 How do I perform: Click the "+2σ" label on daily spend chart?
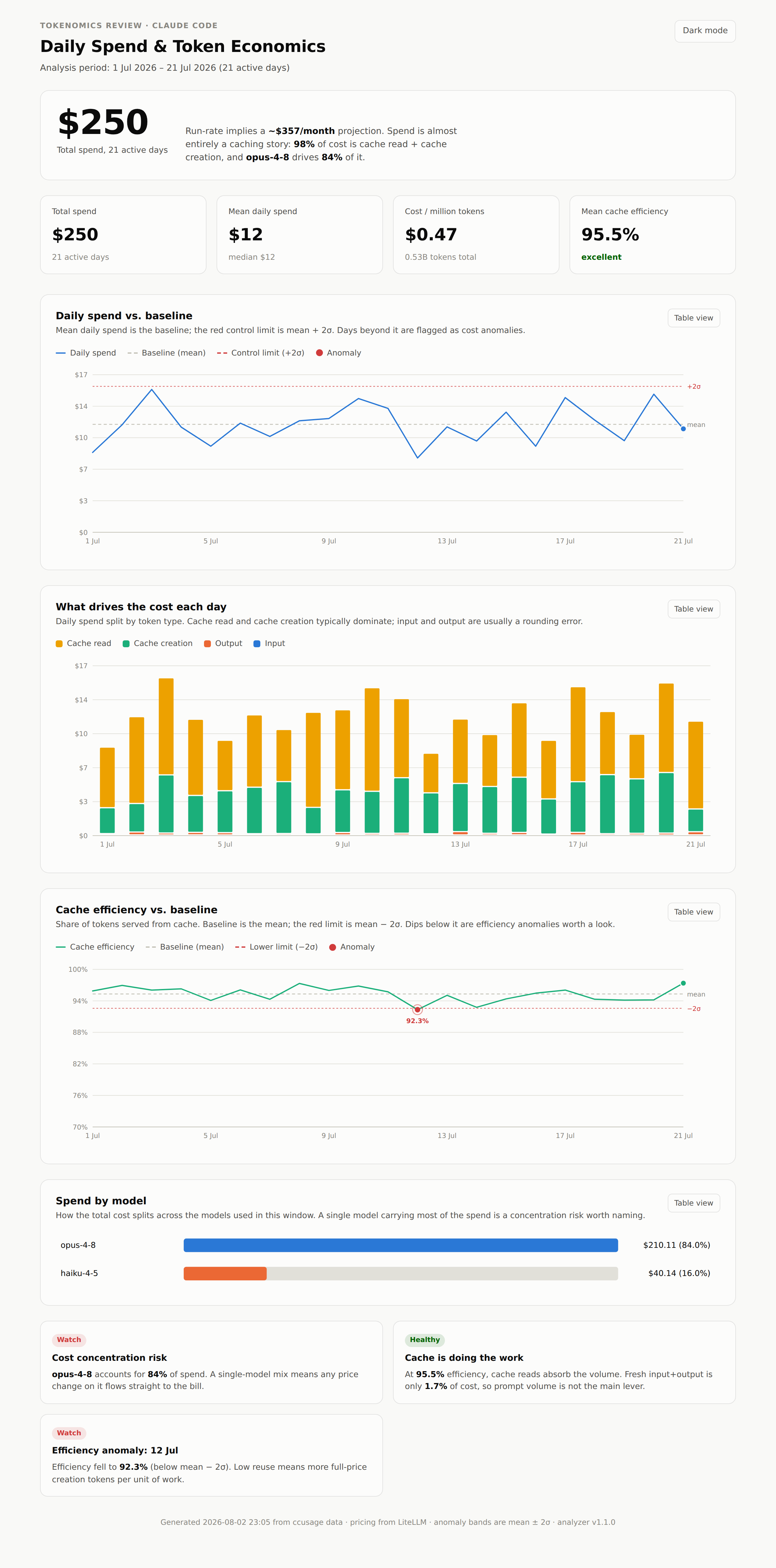694,387
